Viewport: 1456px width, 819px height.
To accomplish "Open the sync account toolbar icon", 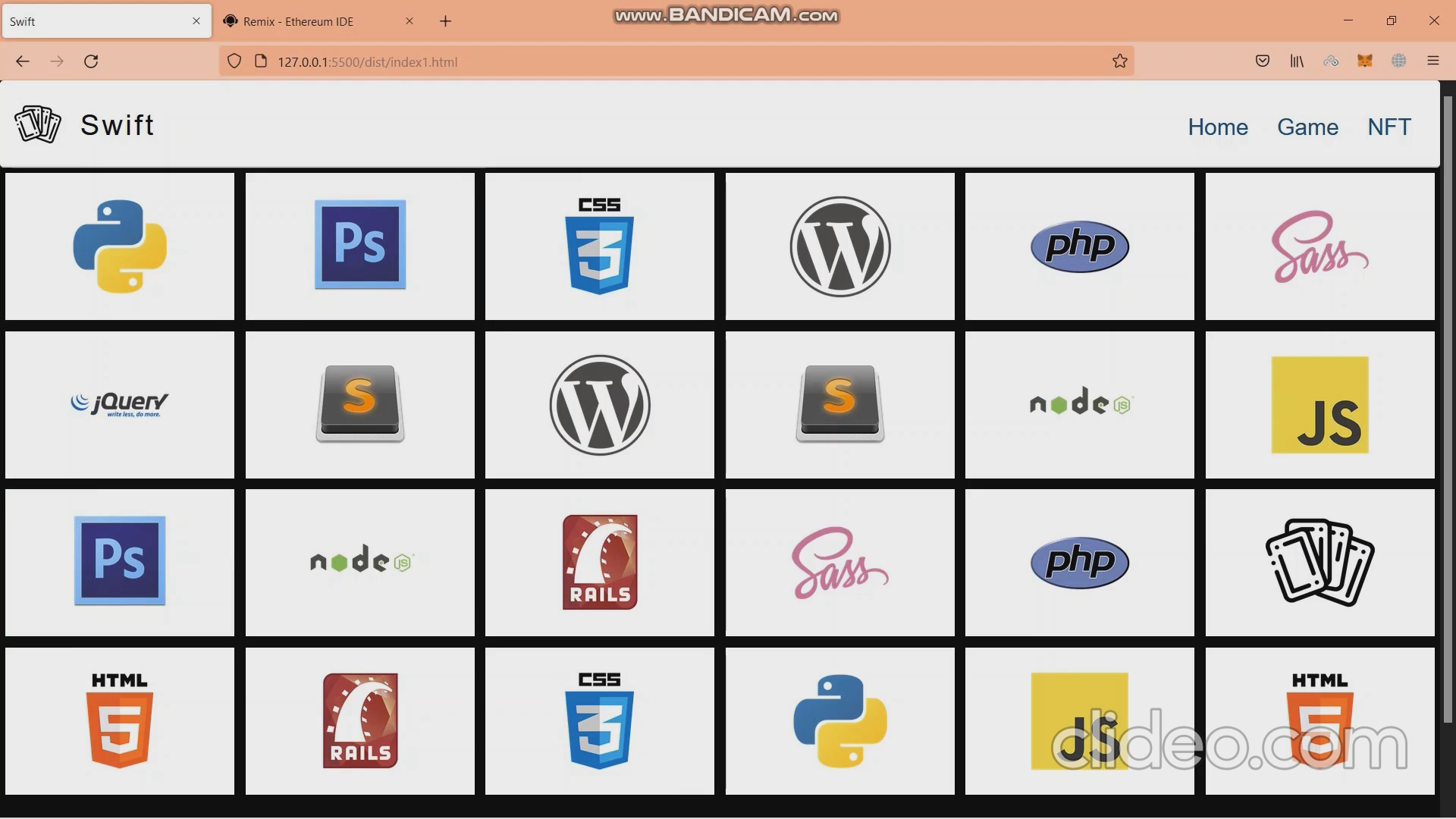I will pos(1331,61).
